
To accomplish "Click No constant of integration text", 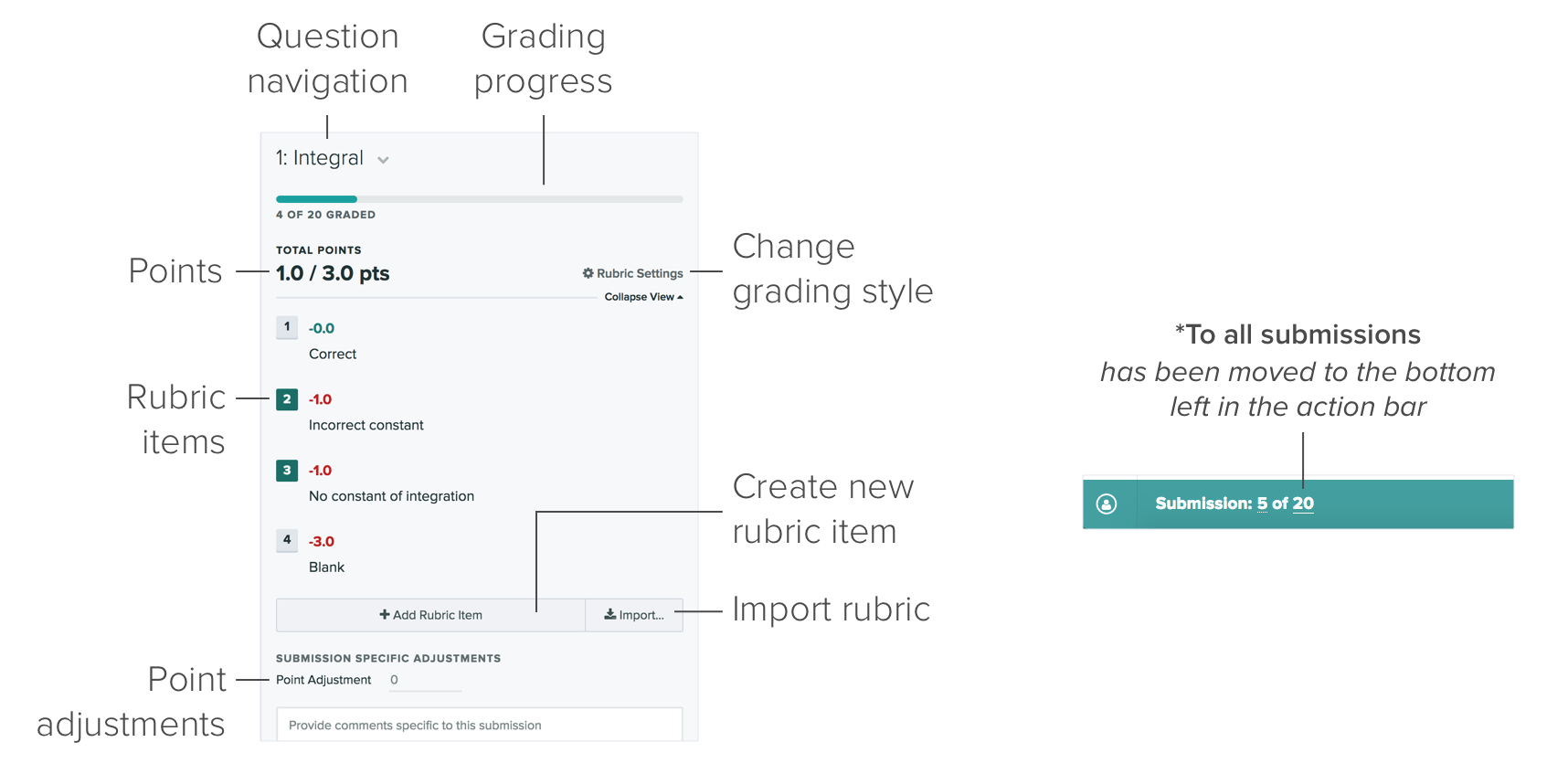I will click(x=391, y=496).
